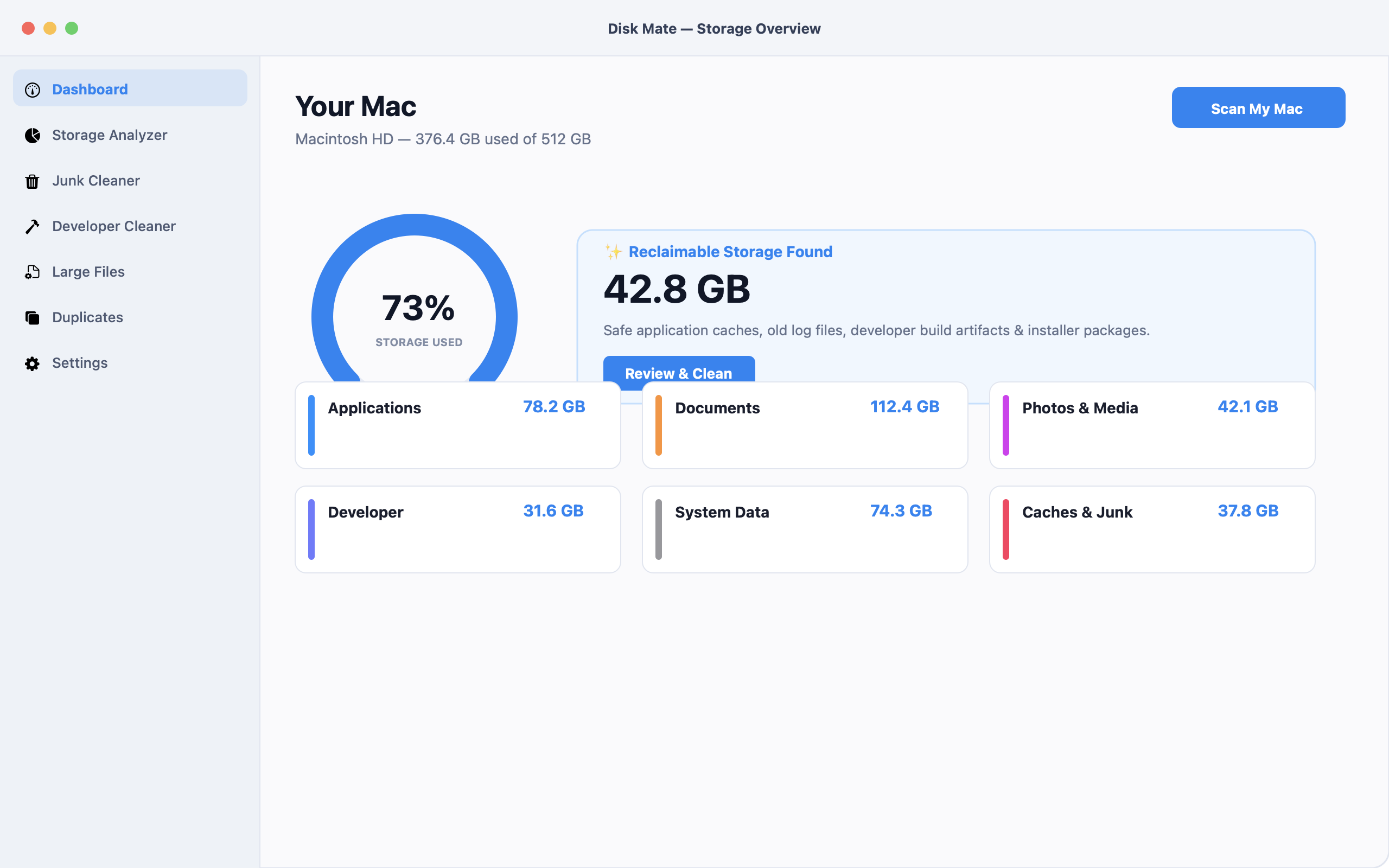Click the magenta bar on Photos & Media card
This screenshot has height=868, width=1389.
tap(1005, 425)
